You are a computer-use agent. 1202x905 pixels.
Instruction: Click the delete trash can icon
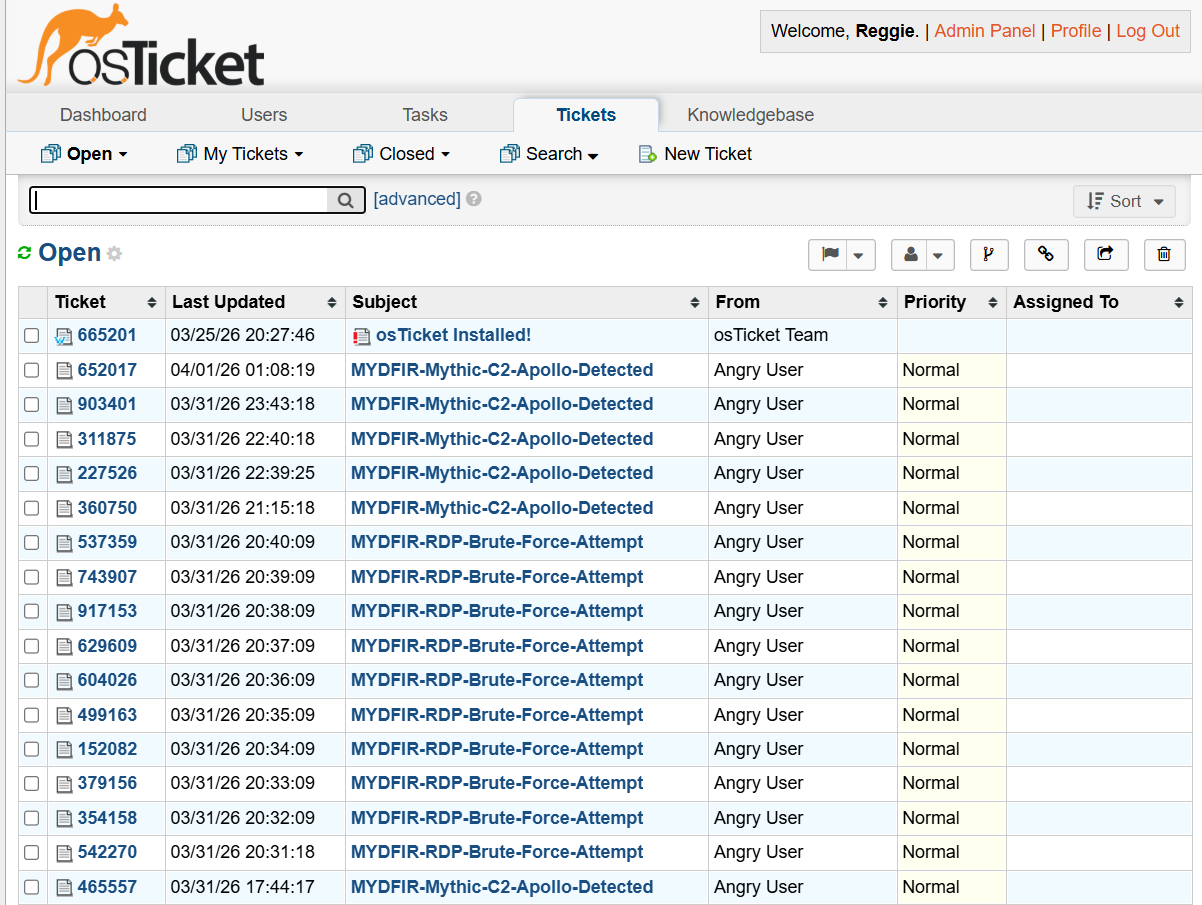coord(1164,255)
